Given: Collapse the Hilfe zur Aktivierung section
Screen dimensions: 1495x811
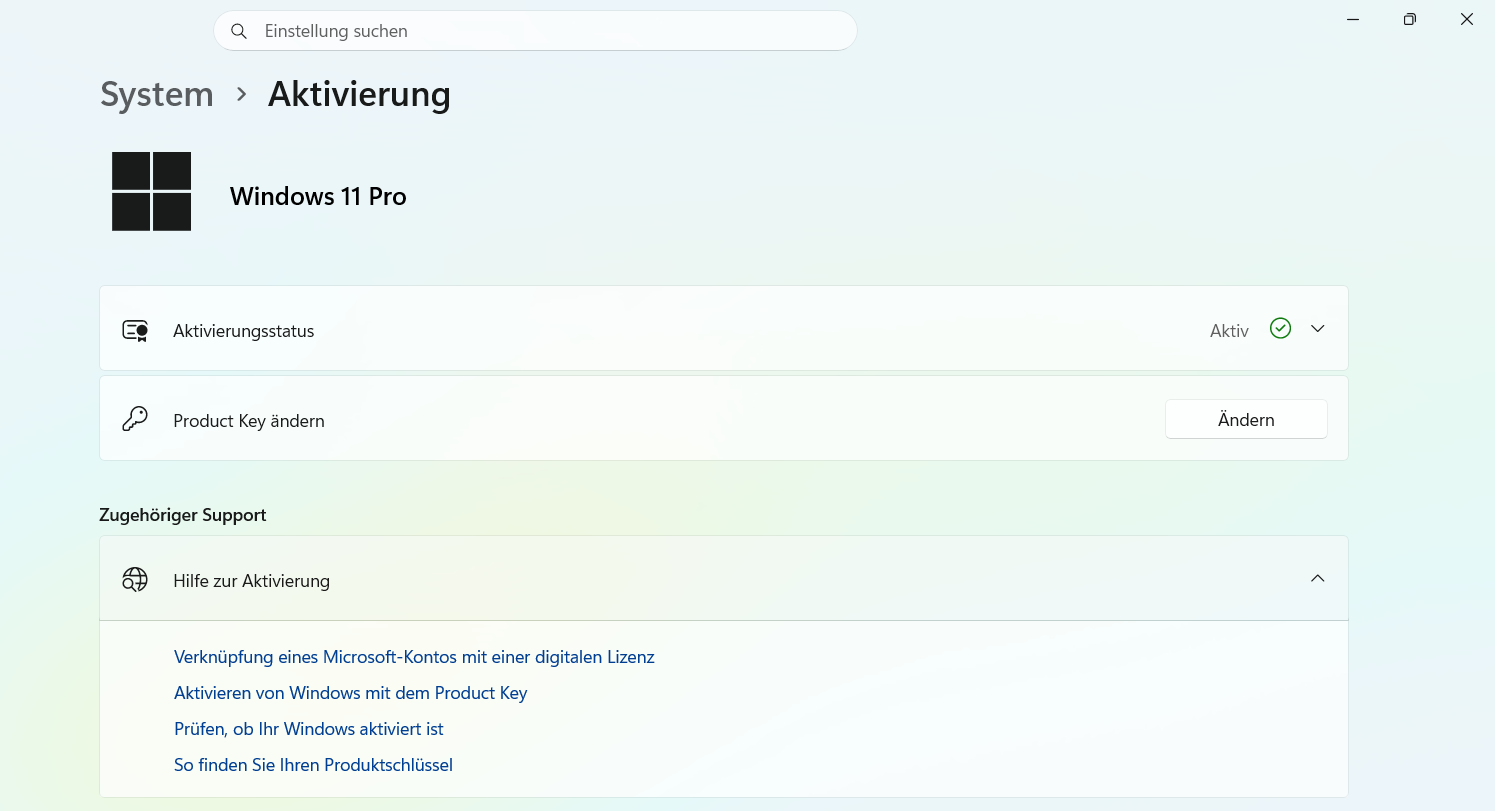Looking at the screenshot, I should 1318,578.
